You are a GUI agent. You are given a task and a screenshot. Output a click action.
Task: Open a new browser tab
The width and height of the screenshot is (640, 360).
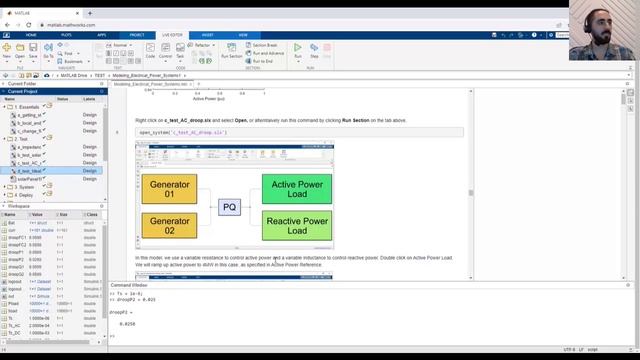point(90,13)
